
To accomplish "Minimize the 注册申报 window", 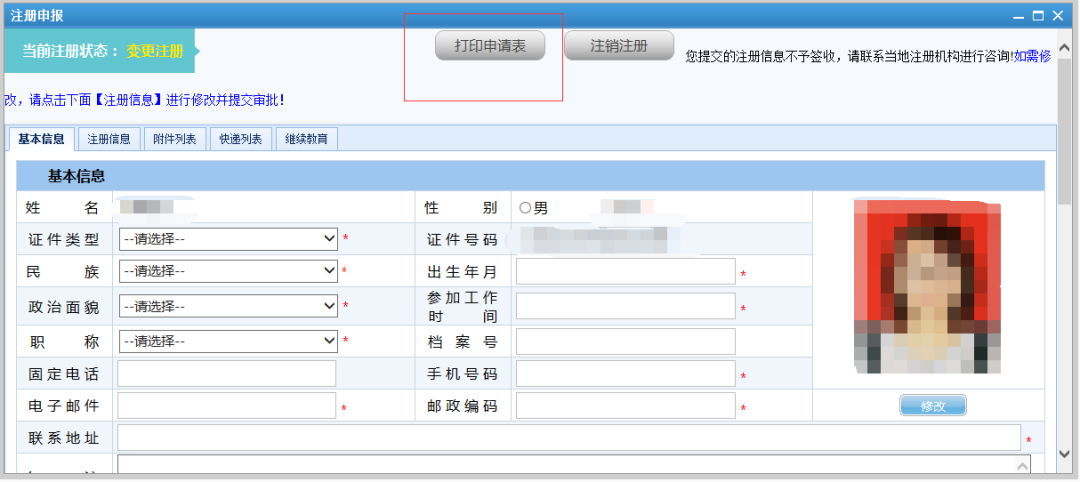I will [x=1017, y=16].
